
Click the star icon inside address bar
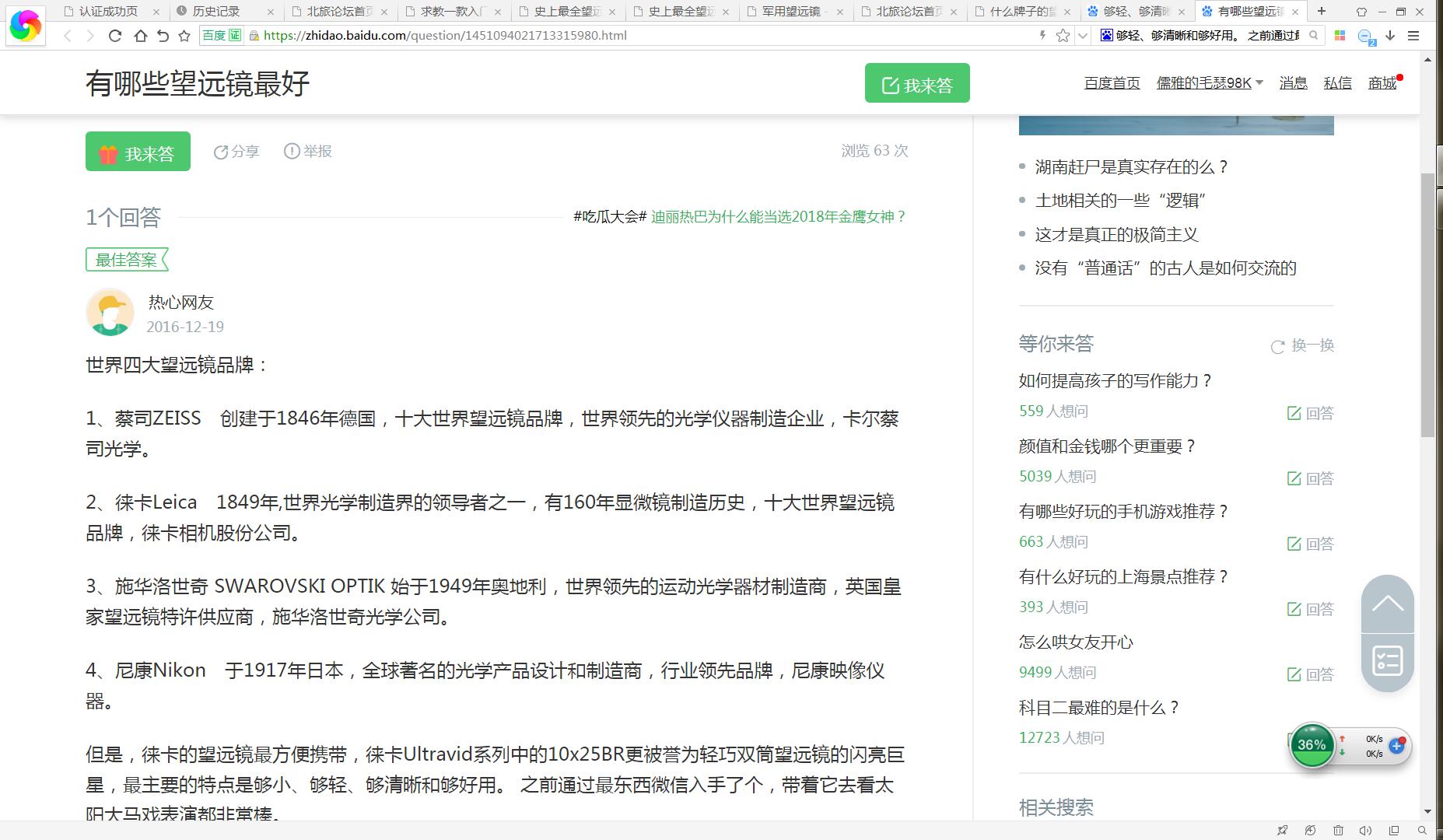[1063, 36]
